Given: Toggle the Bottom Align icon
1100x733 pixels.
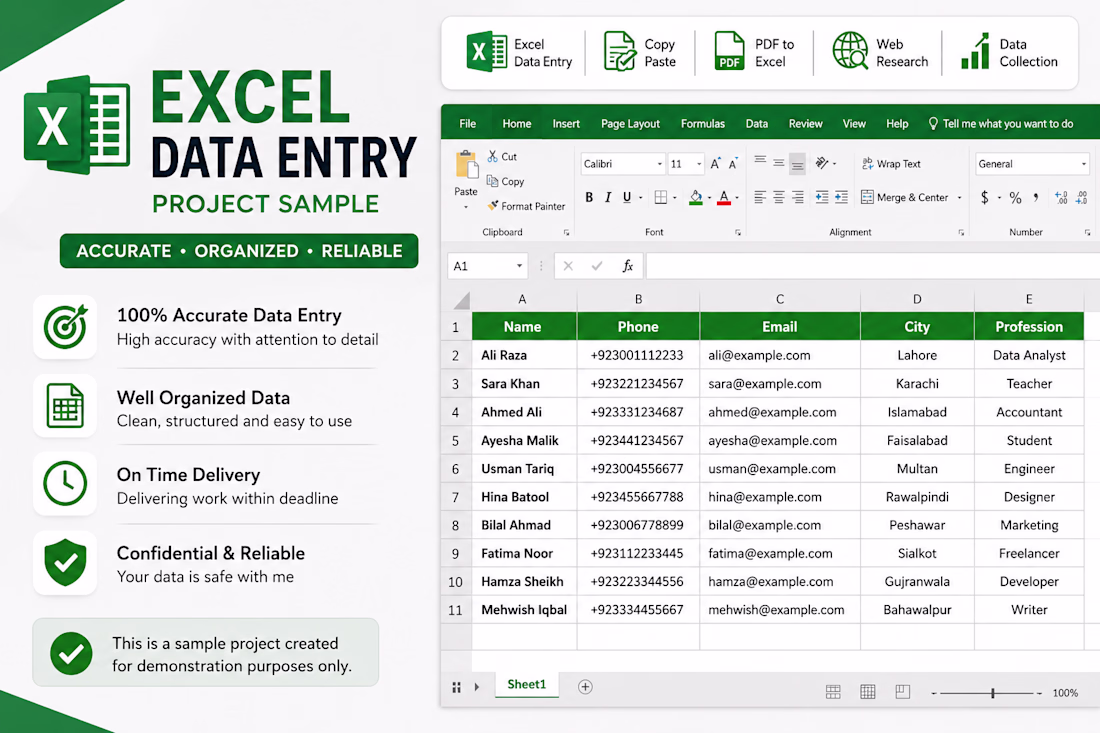Looking at the screenshot, I should coord(798,164).
